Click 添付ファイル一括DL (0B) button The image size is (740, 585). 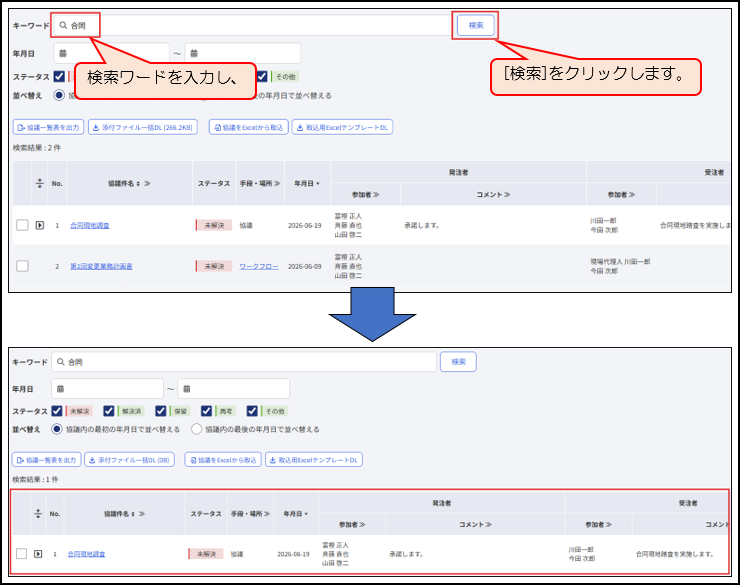(x=129, y=460)
